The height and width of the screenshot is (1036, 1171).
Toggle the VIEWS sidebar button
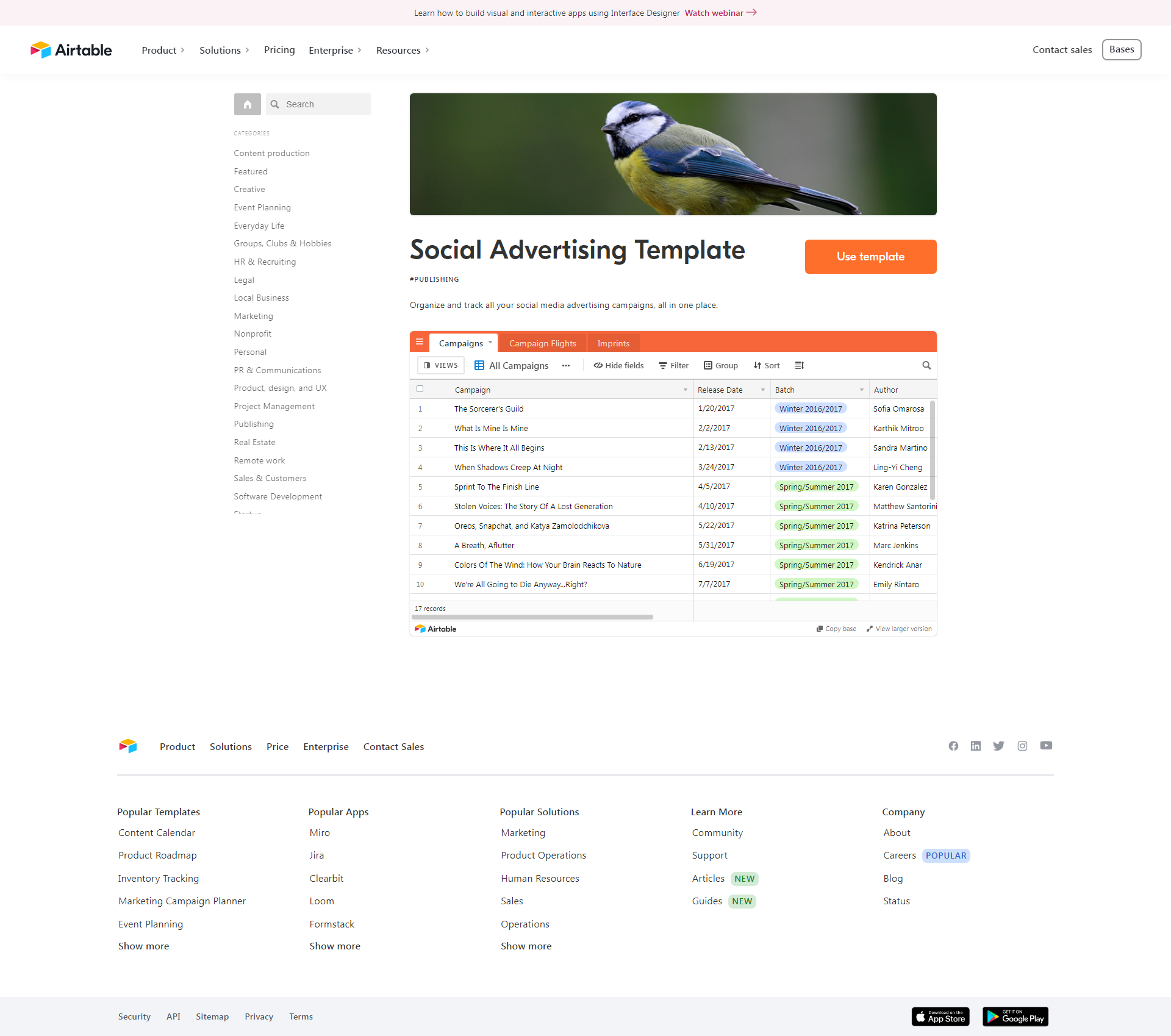440,365
